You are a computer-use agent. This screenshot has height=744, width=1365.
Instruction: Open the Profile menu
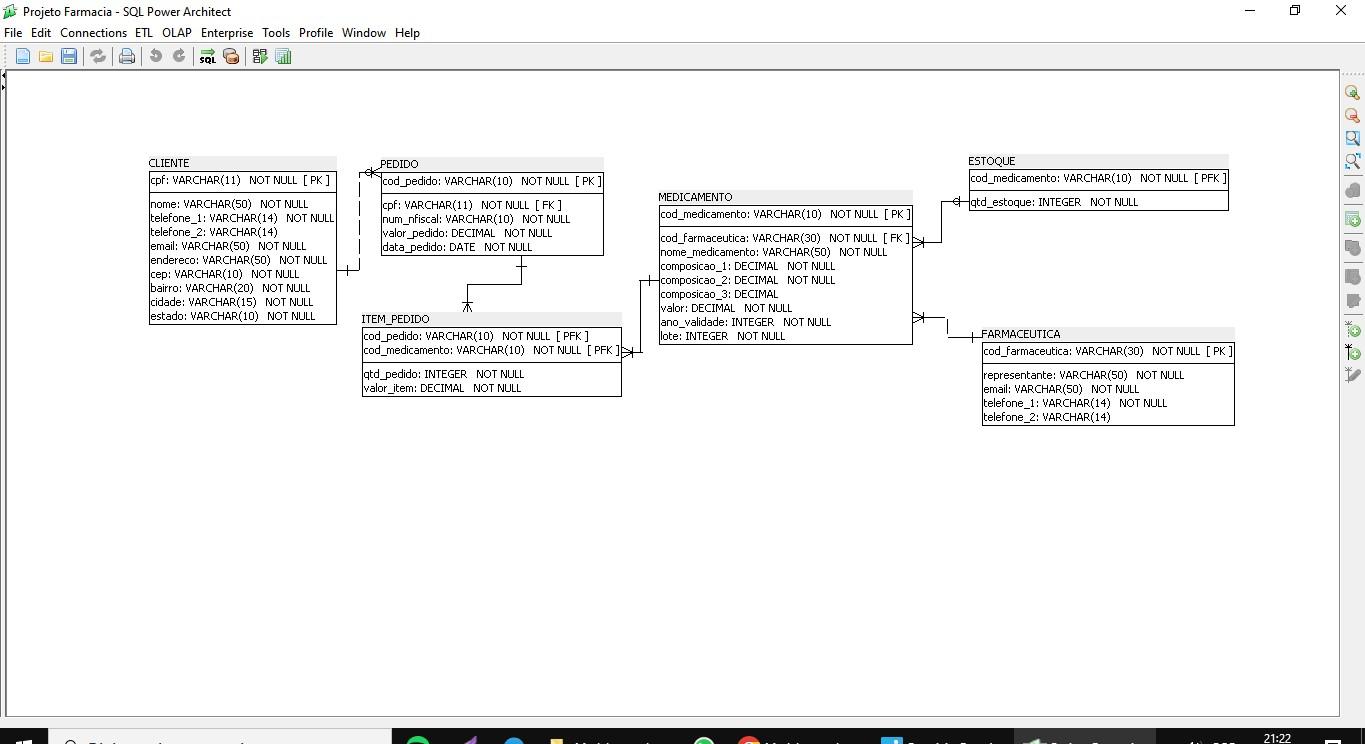(316, 33)
